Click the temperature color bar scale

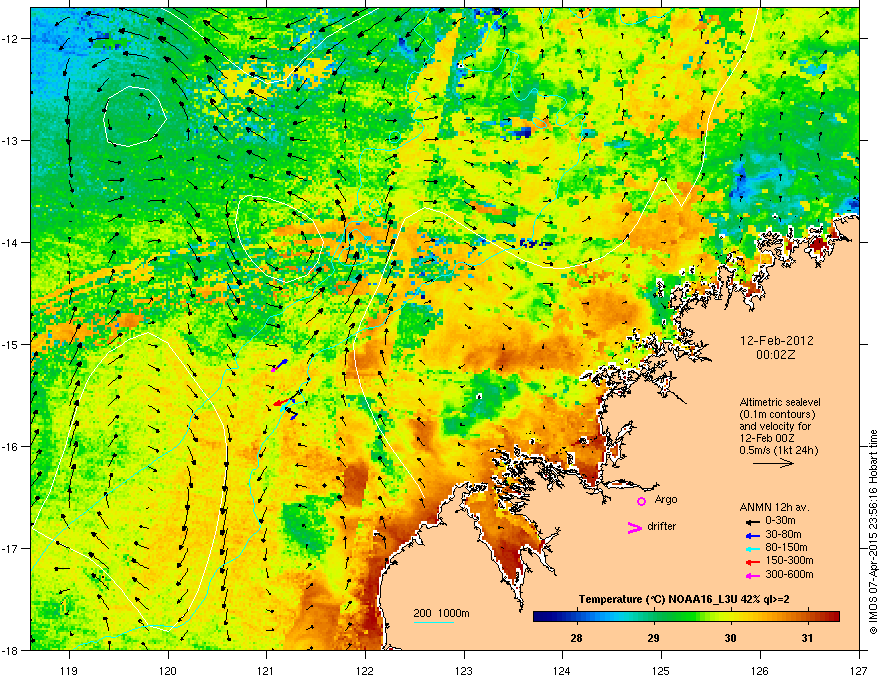pyautogui.click(x=686, y=617)
